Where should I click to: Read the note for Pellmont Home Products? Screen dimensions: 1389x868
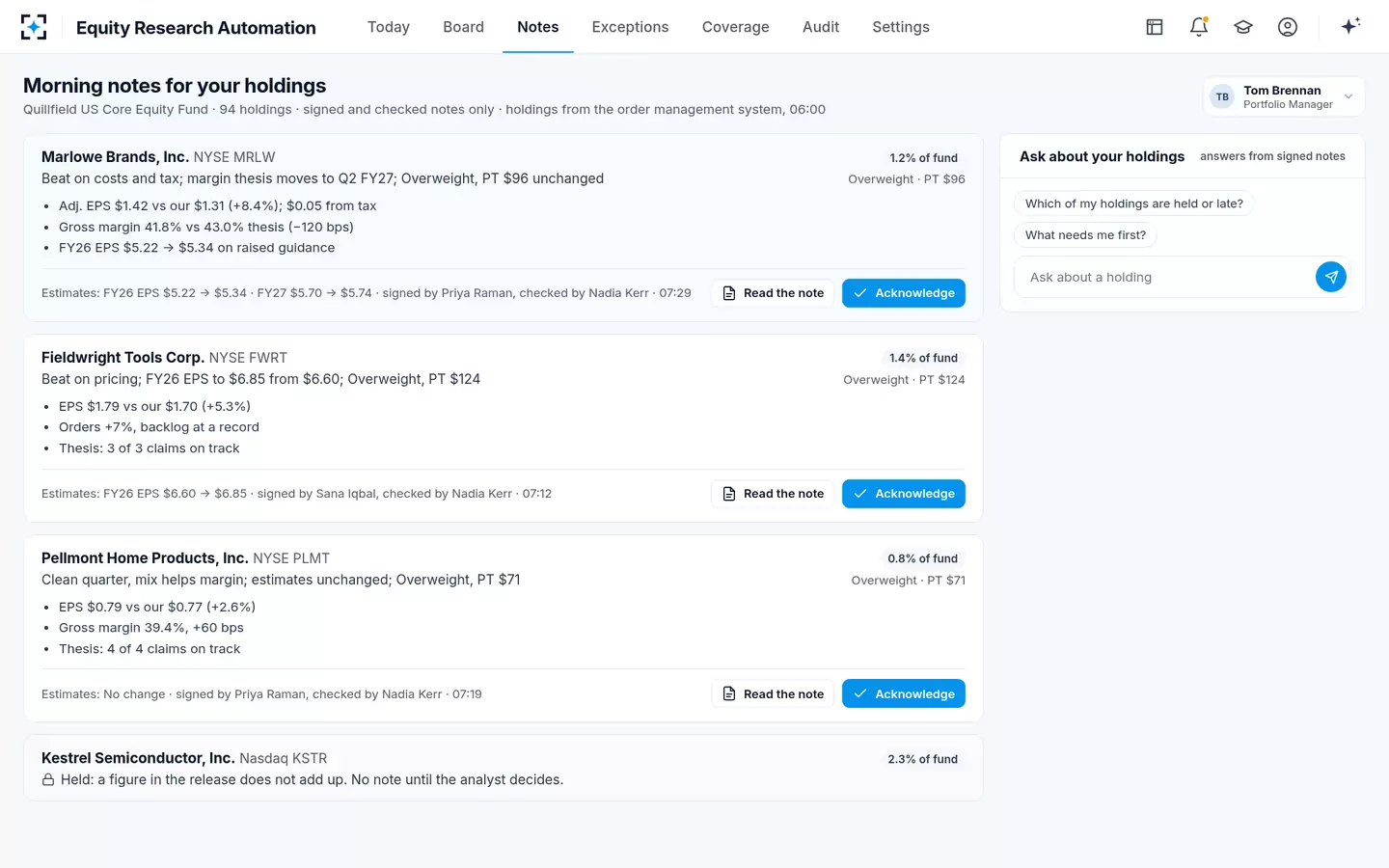[x=773, y=693]
